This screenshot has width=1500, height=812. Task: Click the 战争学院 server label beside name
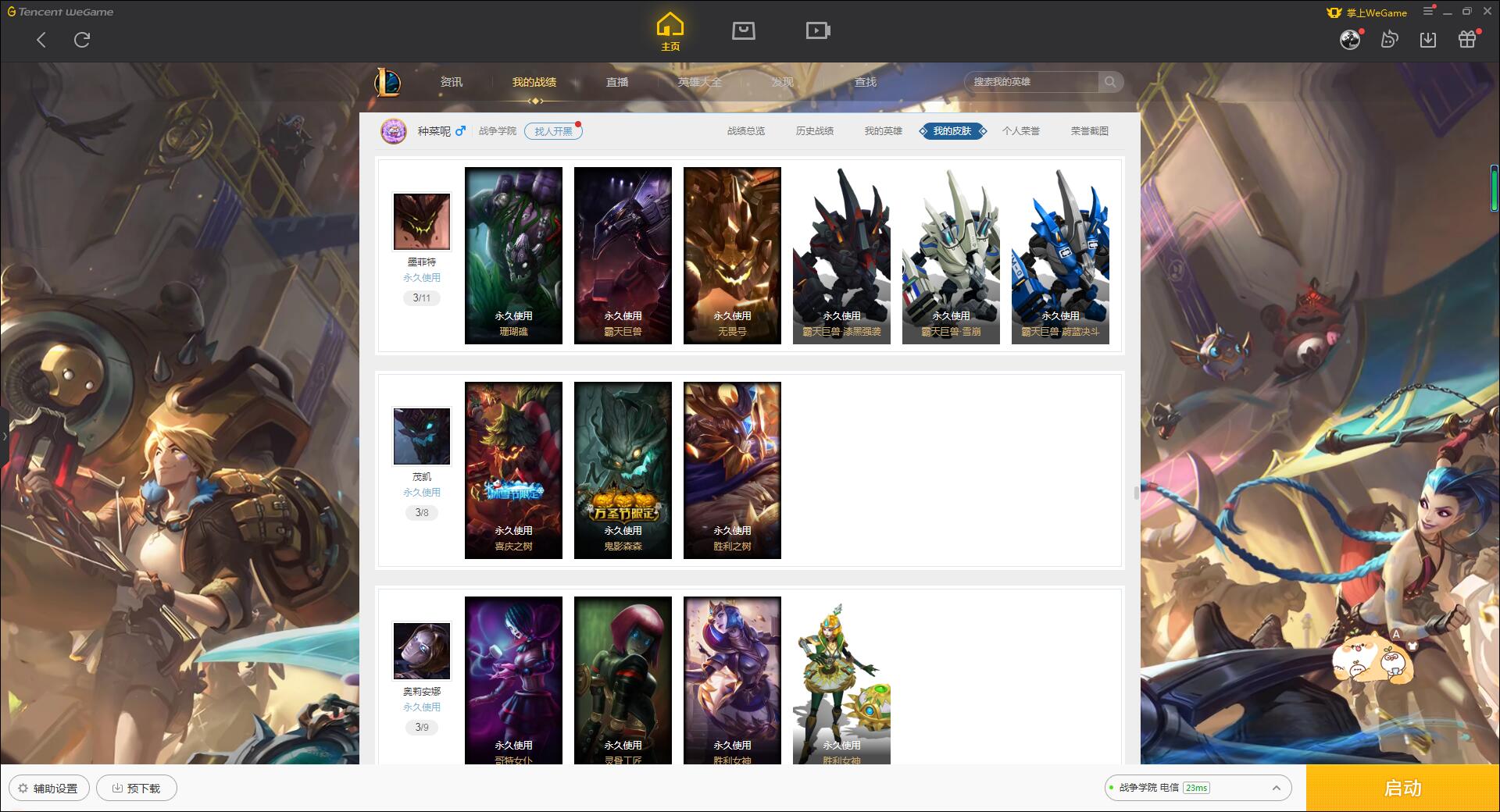(498, 131)
